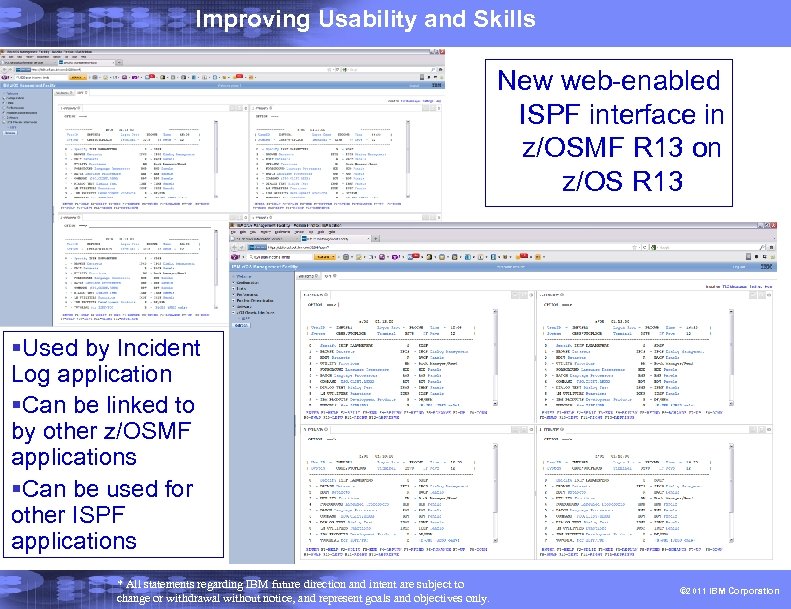Focus address bar in rear browser window

[x=172, y=70]
